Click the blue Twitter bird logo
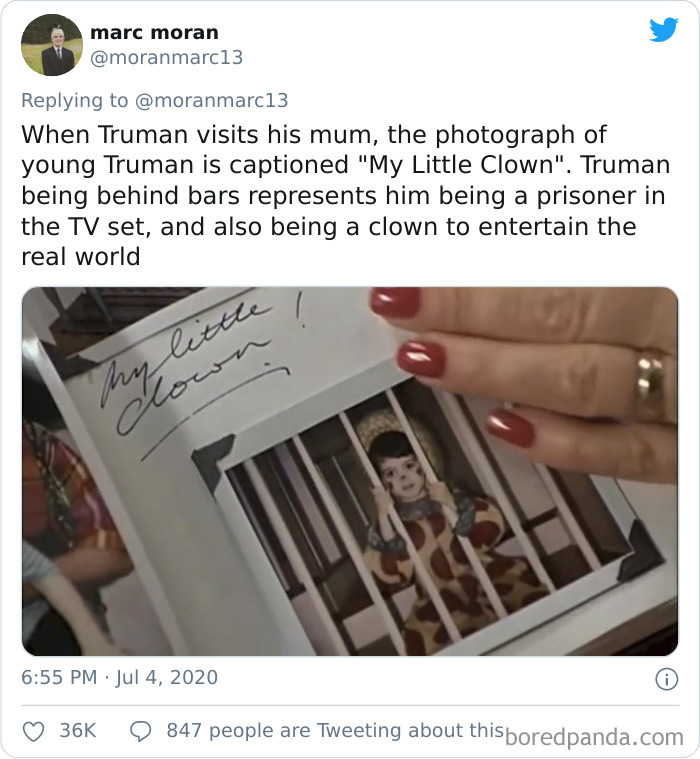This screenshot has width=700, height=759. pyautogui.click(x=664, y=30)
